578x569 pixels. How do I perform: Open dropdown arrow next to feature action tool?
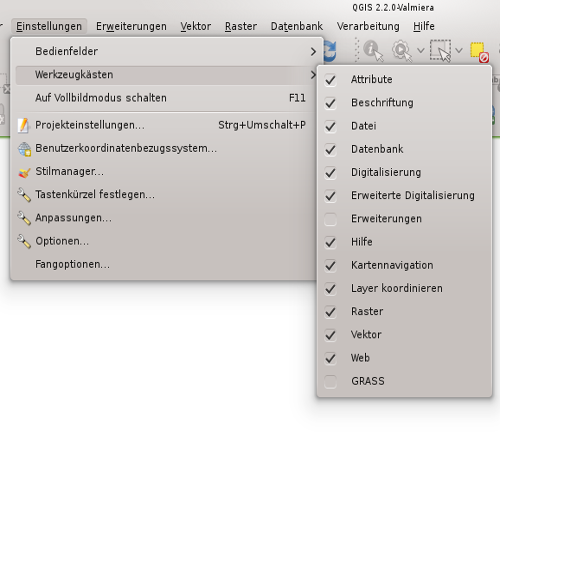pos(421,50)
